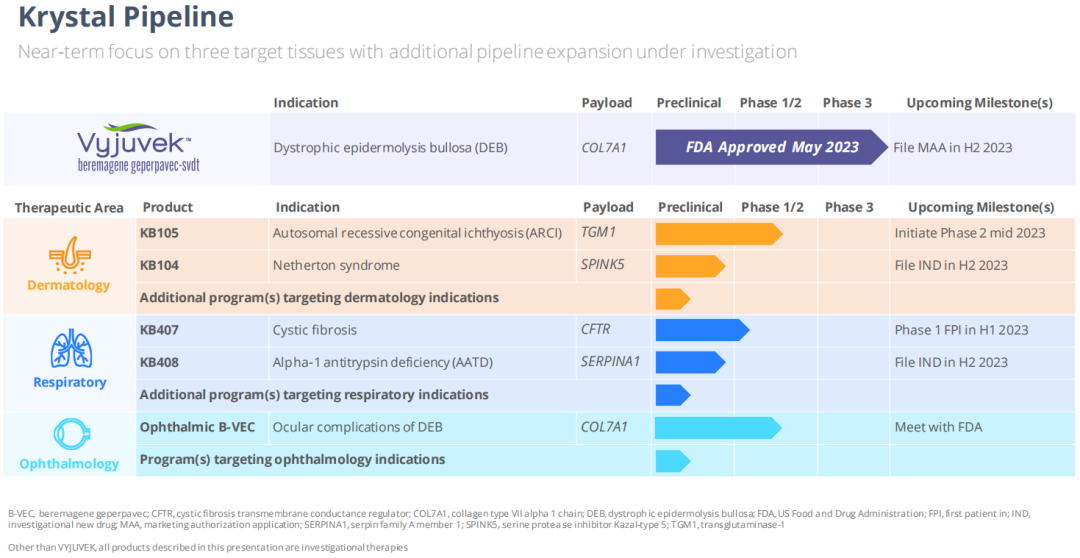Click the Therapeutic Area column header
This screenshot has width=1080, height=558.
pos(69,207)
